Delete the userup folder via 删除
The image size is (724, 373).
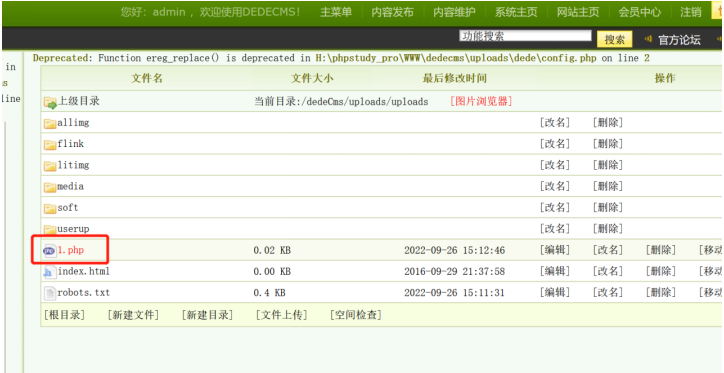[608, 229]
